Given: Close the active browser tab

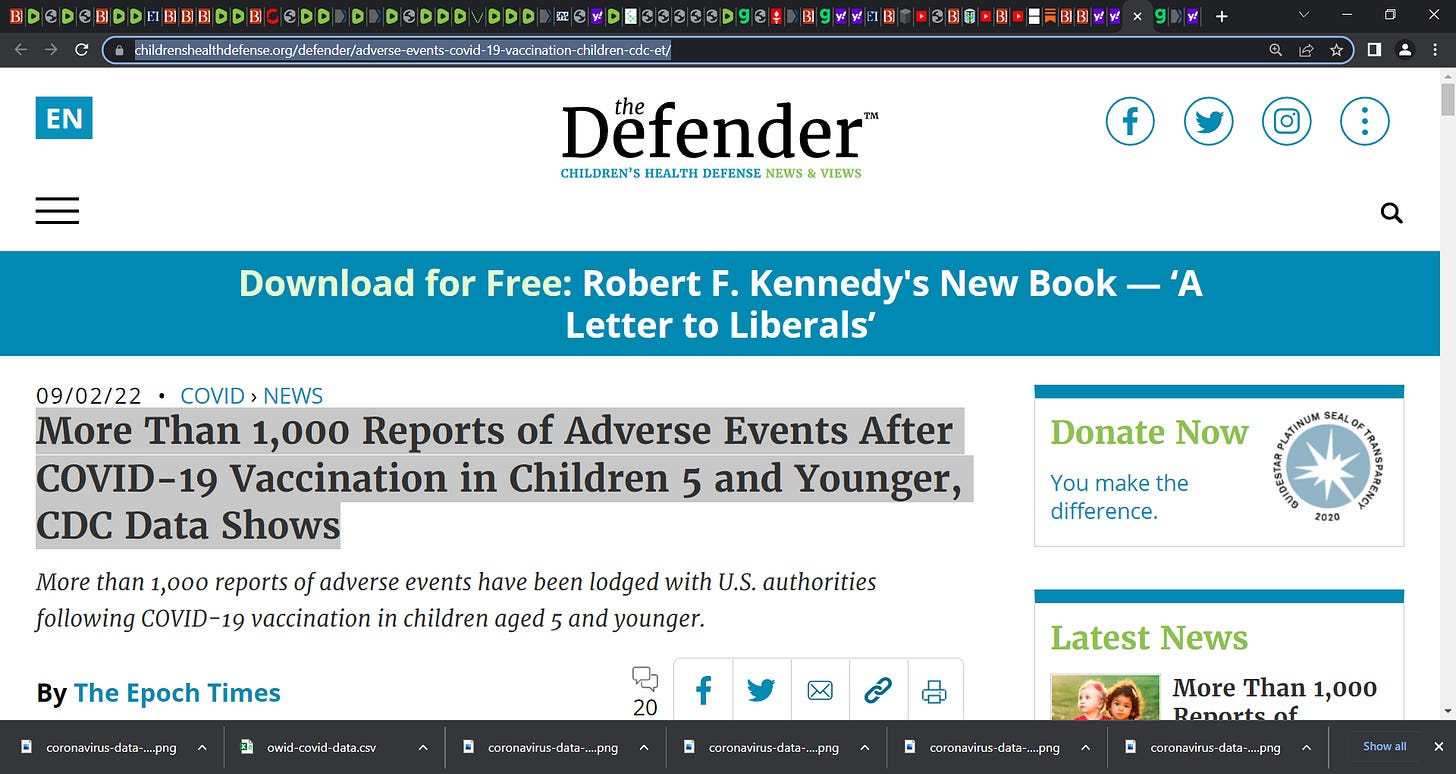Looking at the screenshot, I should click(x=1137, y=16).
